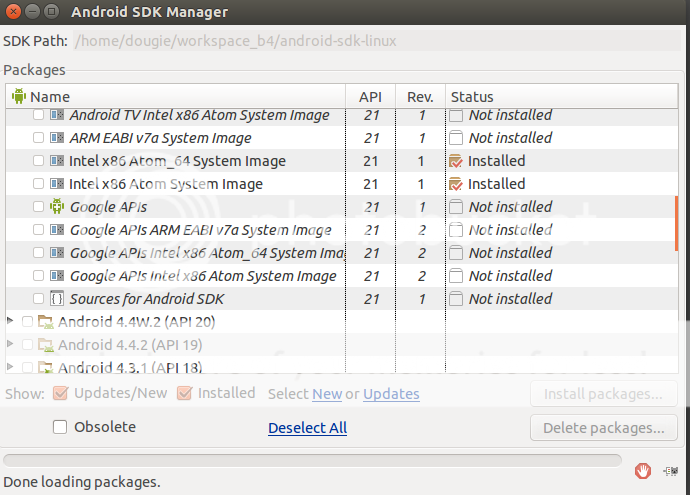Click the Delete packages button
This screenshot has height=495, width=690.
pyautogui.click(x=604, y=428)
